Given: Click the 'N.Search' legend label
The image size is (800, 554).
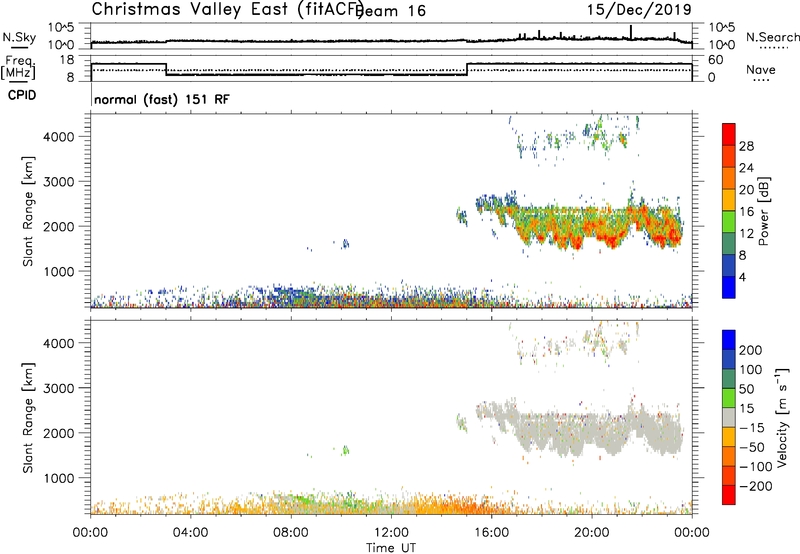Looking at the screenshot, I should (772, 37).
